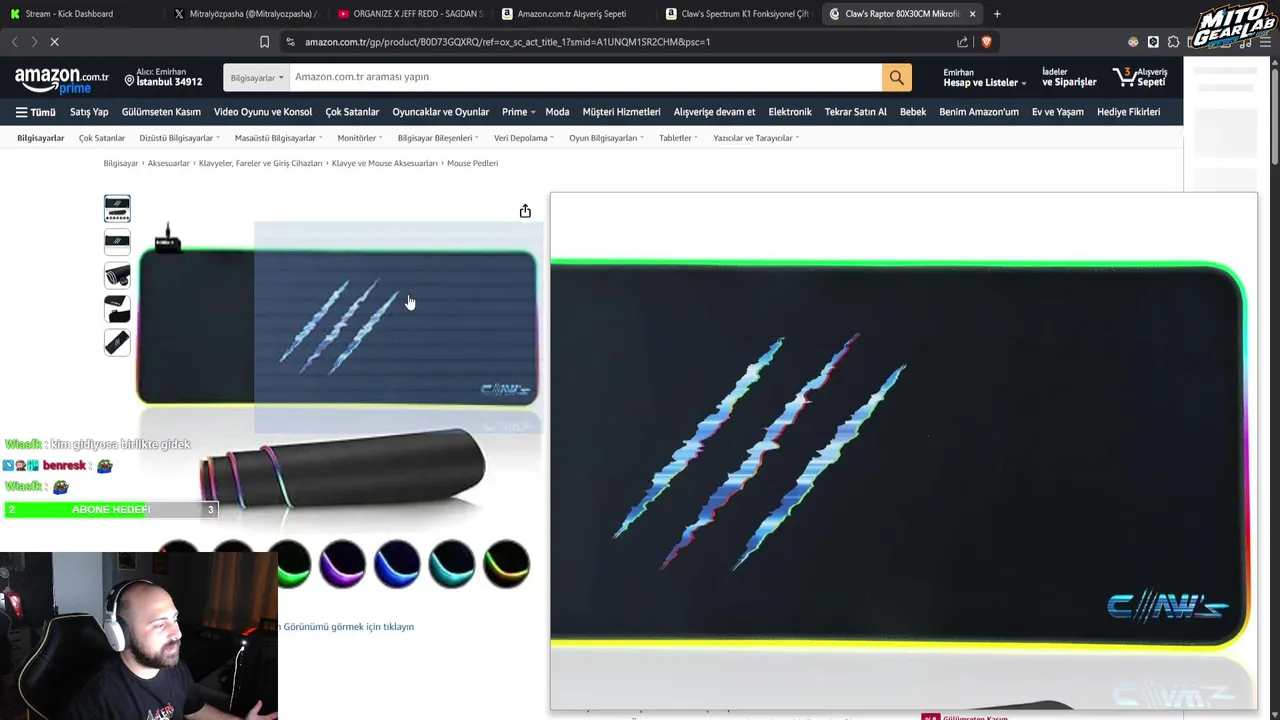Select the blue RGB light swatch

[x=397, y=564]
